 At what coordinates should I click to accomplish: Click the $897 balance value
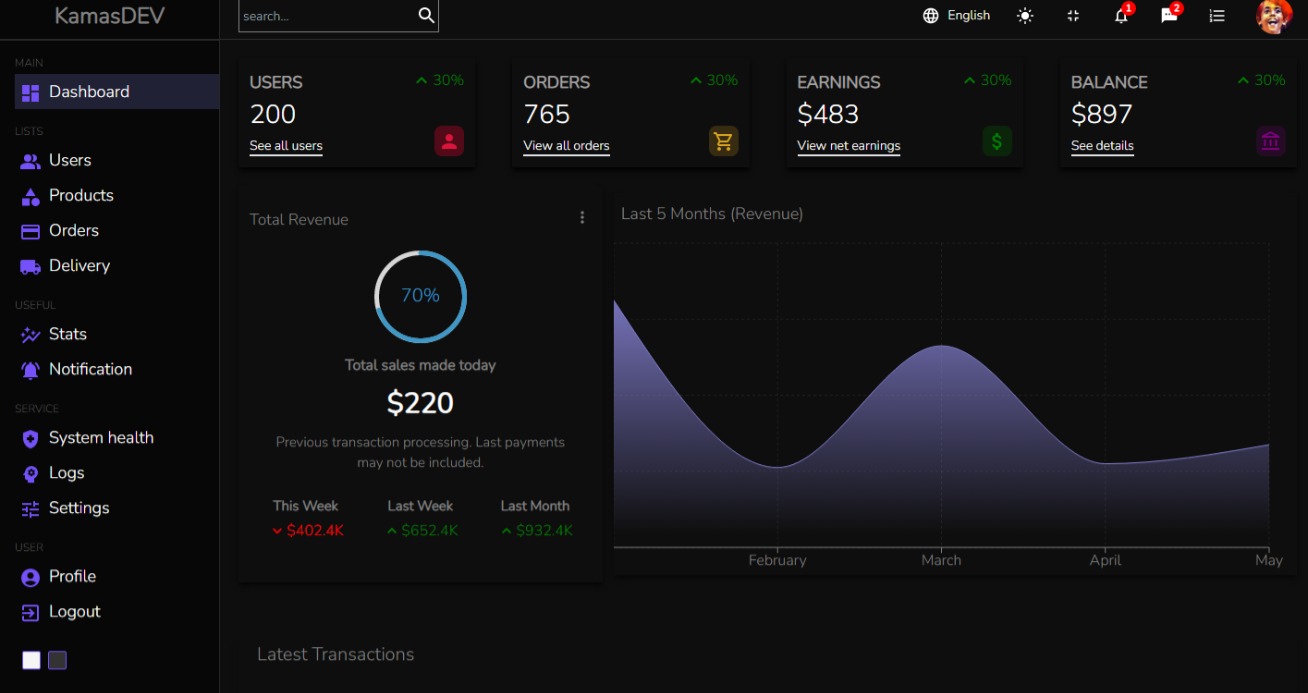pyautogui.click(x=1102, y=115)
